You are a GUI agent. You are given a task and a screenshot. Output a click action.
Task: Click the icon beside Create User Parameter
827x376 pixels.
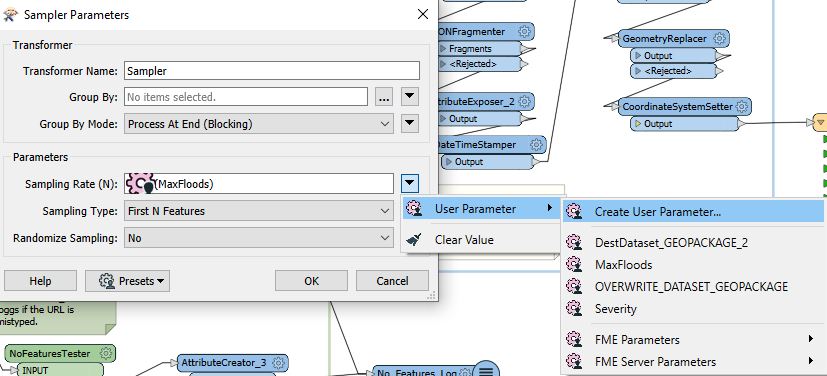tap(573, 212)
